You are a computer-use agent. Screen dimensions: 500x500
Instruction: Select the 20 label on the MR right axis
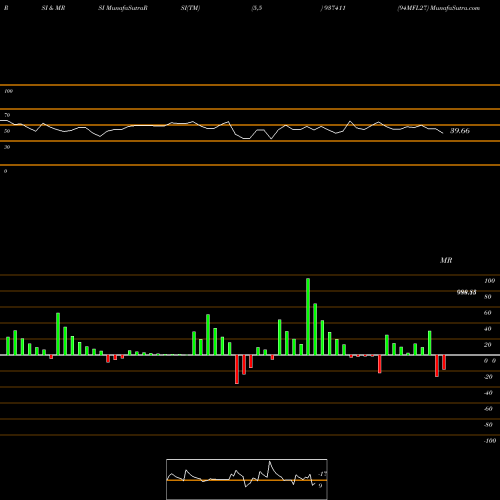tap(488, 345)
